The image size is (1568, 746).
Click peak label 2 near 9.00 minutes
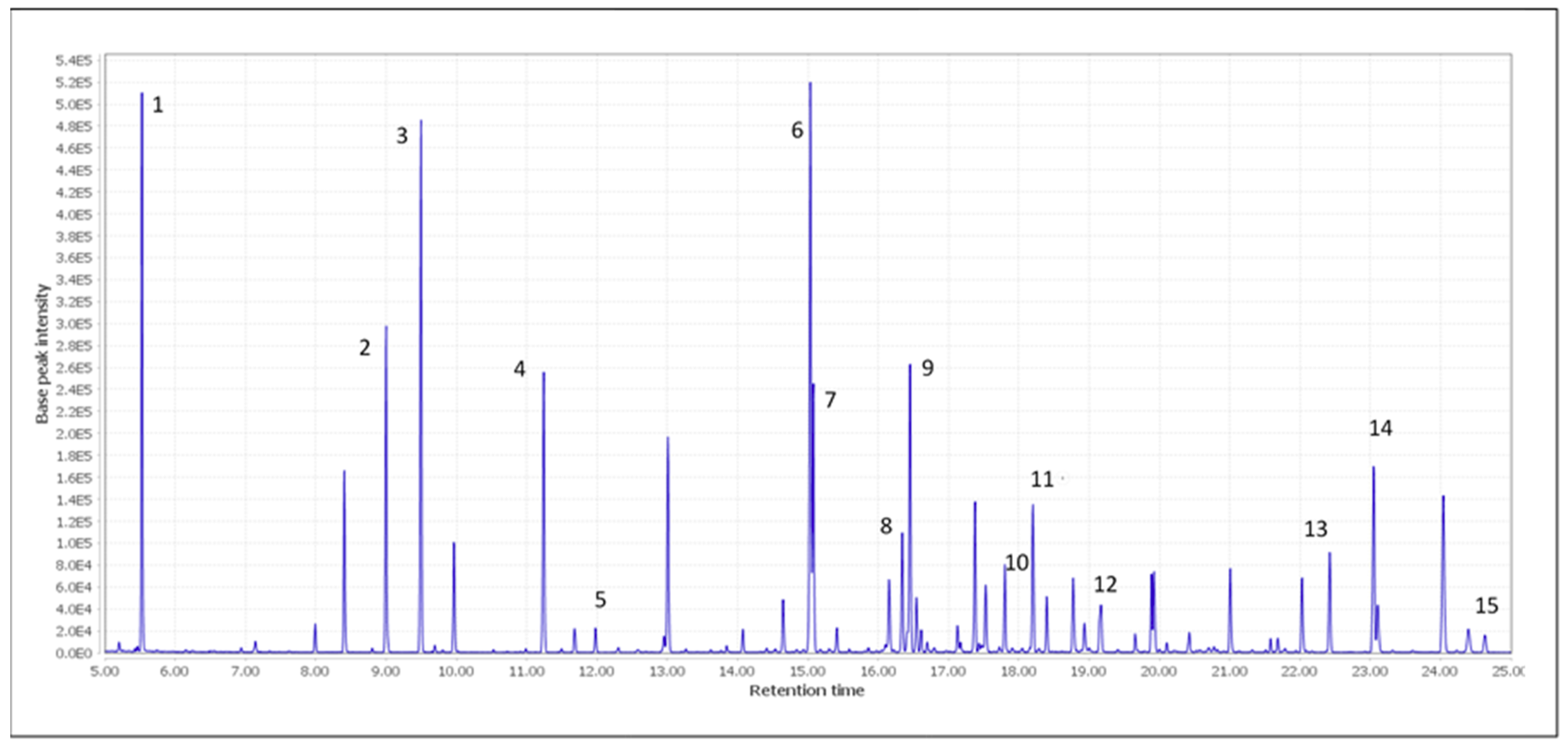[365, 347]
